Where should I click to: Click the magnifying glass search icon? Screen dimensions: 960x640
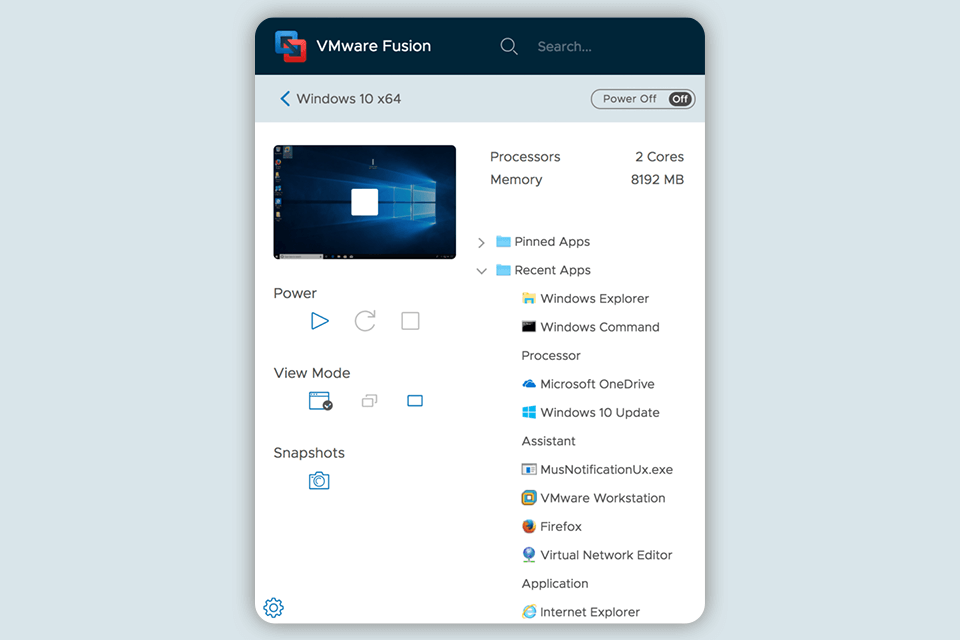pyautogui.click(x=509, y=47)
